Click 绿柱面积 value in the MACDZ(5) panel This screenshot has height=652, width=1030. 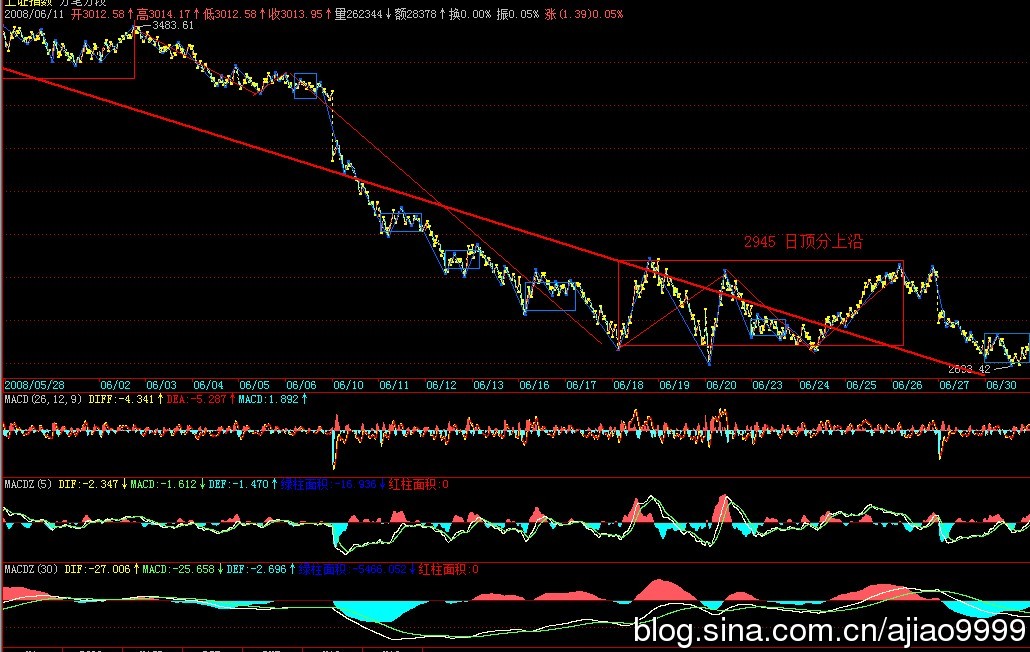pos(332,484)
